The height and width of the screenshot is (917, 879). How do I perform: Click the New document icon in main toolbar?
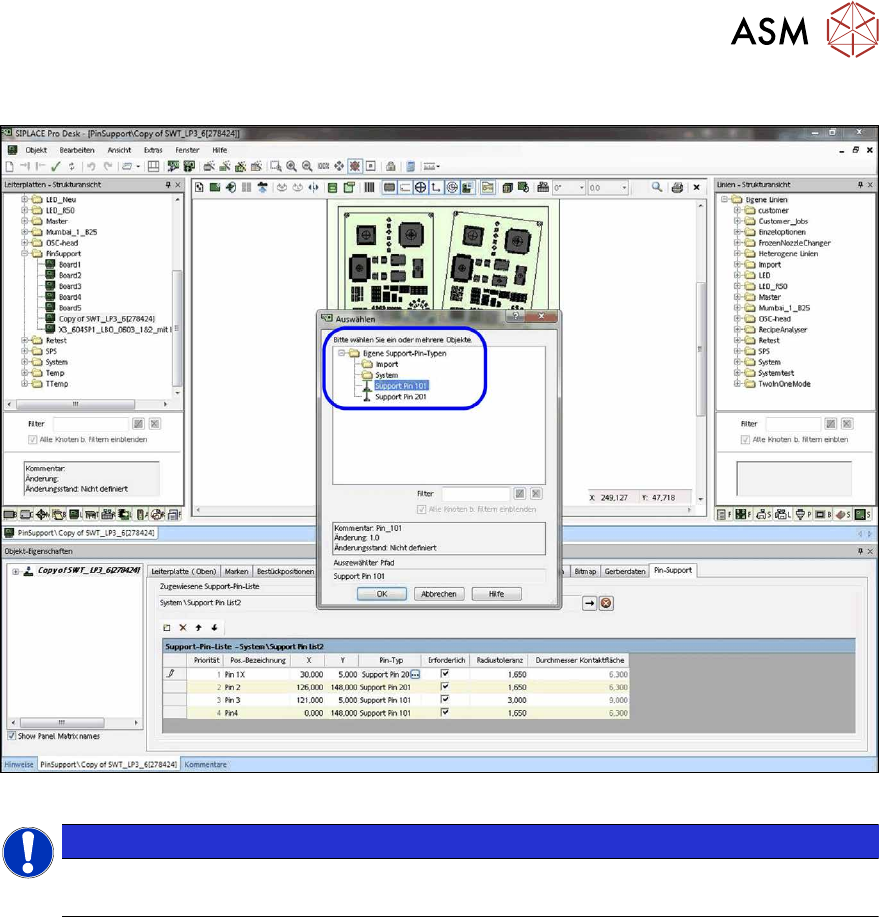(10, 167)
